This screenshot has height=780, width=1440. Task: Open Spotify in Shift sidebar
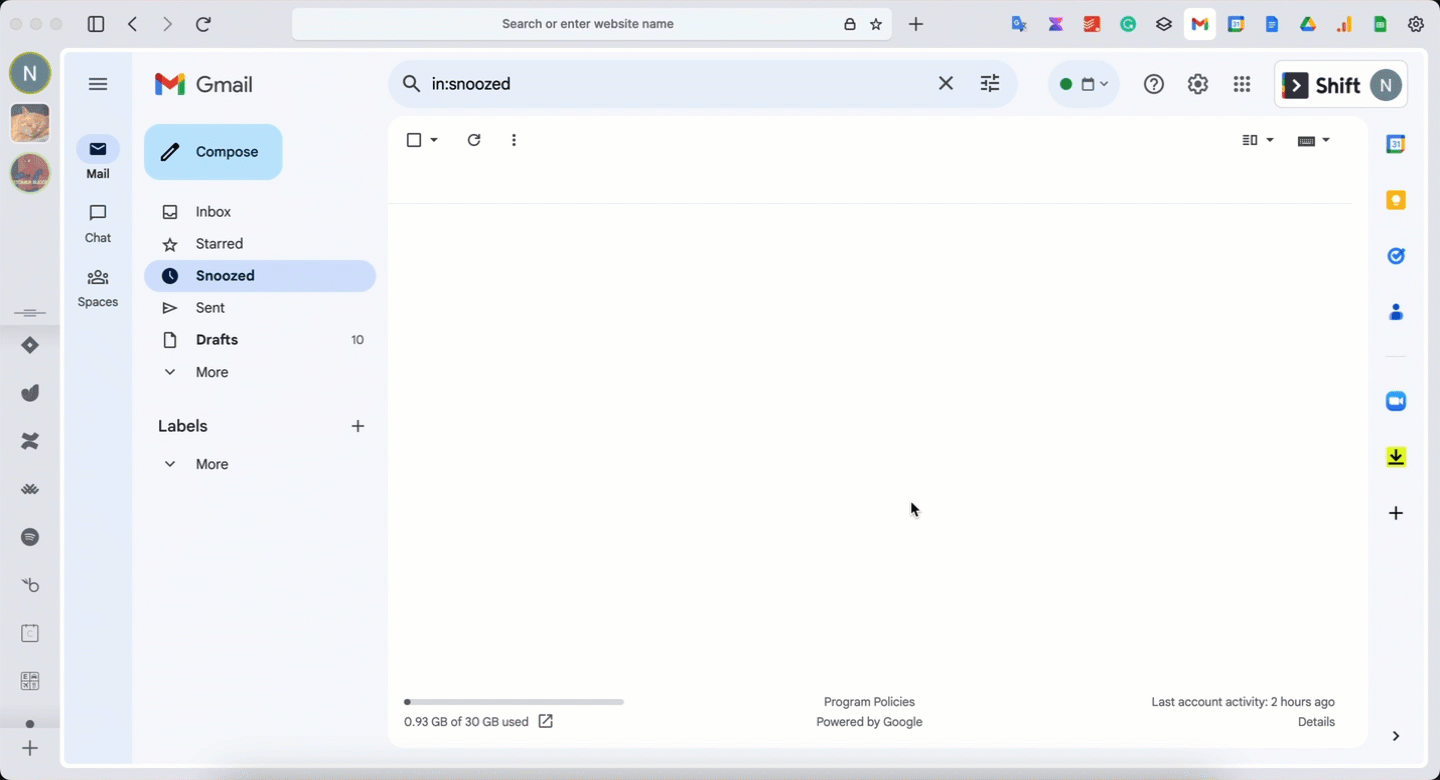[x=30, y=537]
